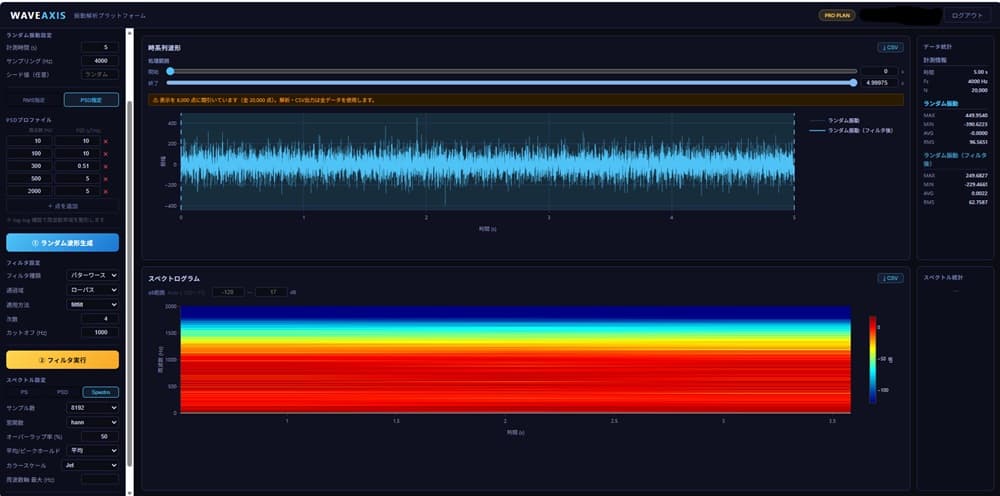The image size is (1000, 496).
Task: Click the WAVEAXIS logo
Action: [x=38, y=15]
